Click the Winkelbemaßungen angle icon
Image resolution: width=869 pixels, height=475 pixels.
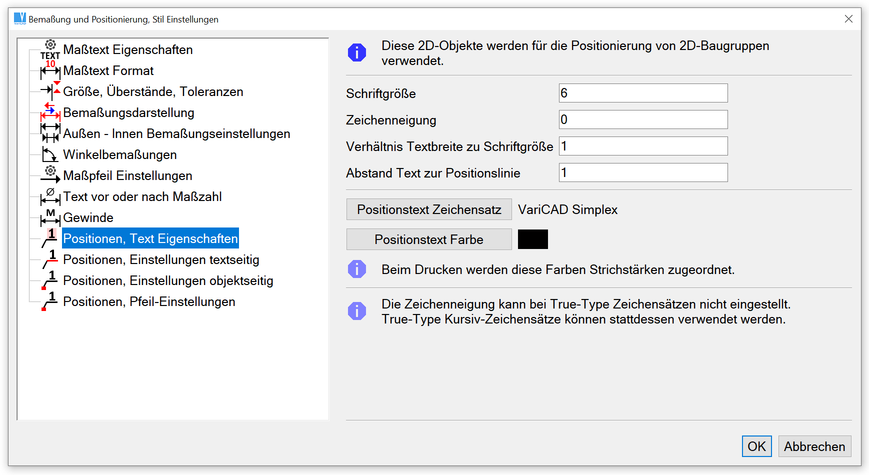tap(50, 155)
